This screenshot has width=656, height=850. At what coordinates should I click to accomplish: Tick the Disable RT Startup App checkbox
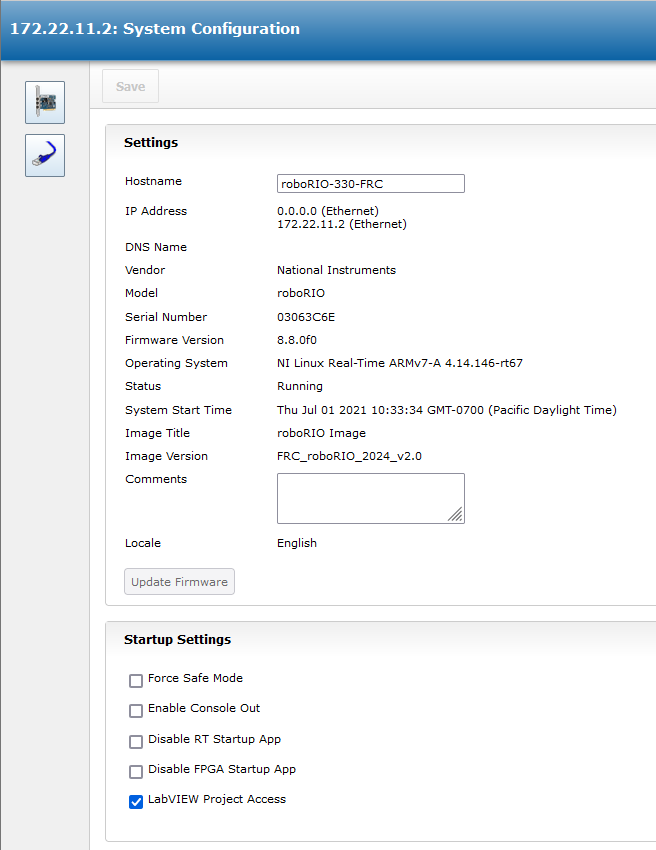(136, 742)
